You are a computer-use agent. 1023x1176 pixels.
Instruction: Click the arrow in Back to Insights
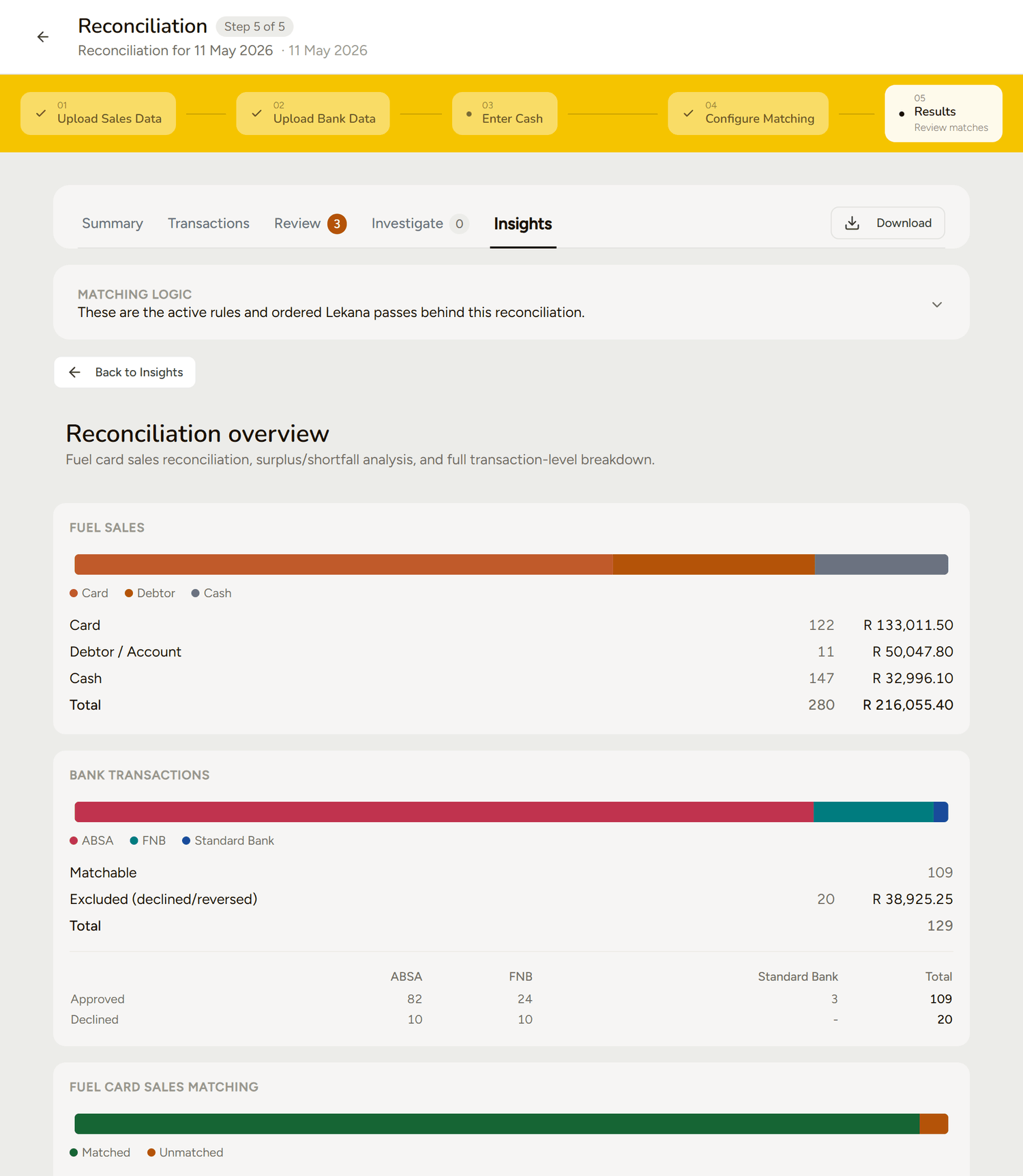pyautogui.click(x=75, y=372)
